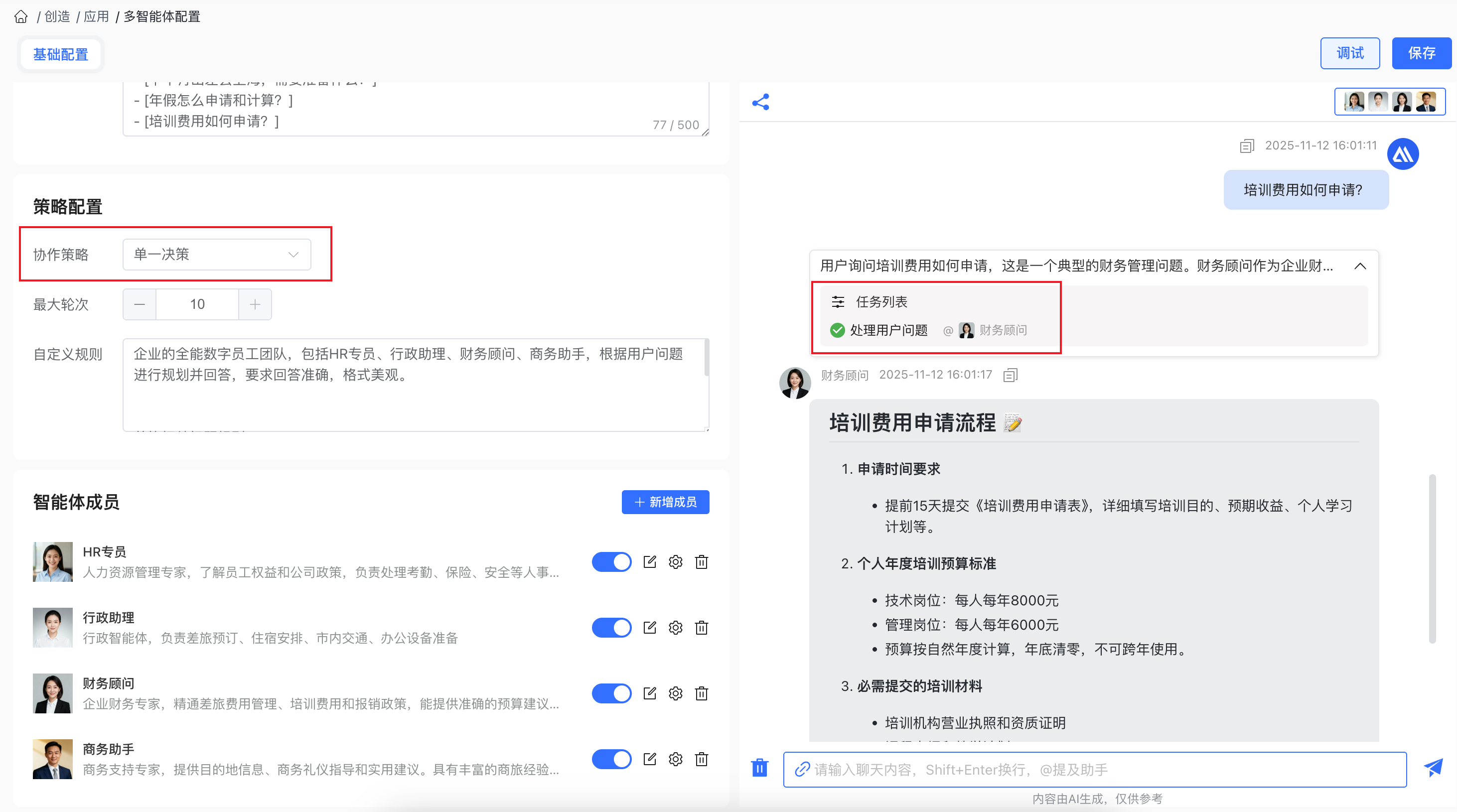
Task: Go to 应用 in breadcrumb
Action: [x=96, y=17]
